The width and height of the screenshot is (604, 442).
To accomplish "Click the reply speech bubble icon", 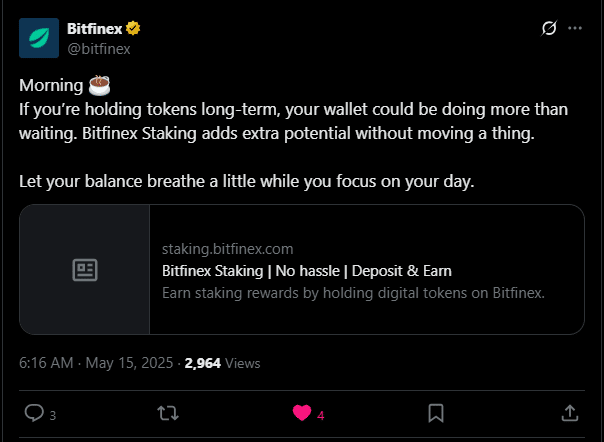I will coord(34,413).
